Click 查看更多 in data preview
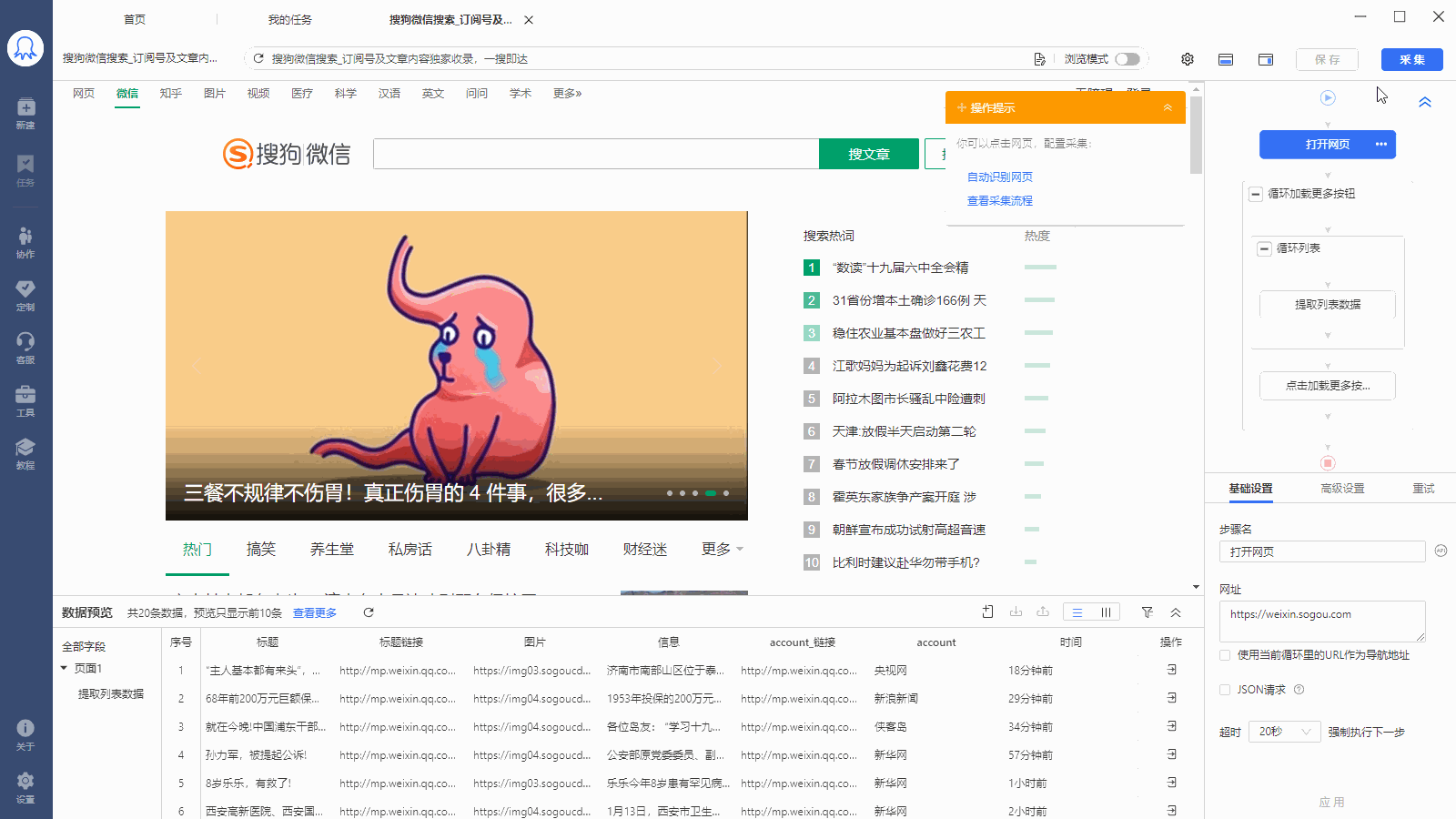 point(315,612)
